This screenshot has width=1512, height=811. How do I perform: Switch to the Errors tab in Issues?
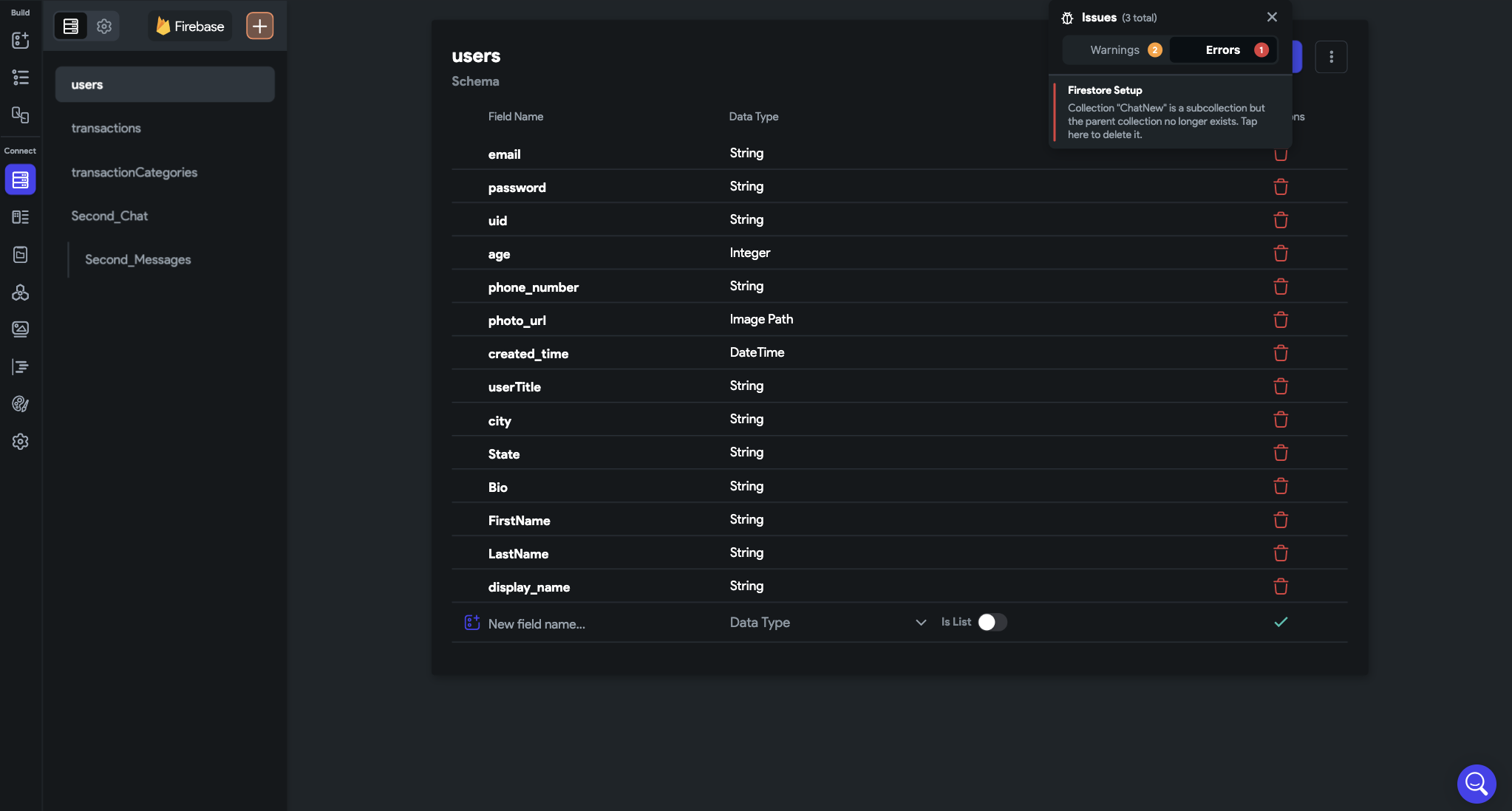click(1222, 49)
